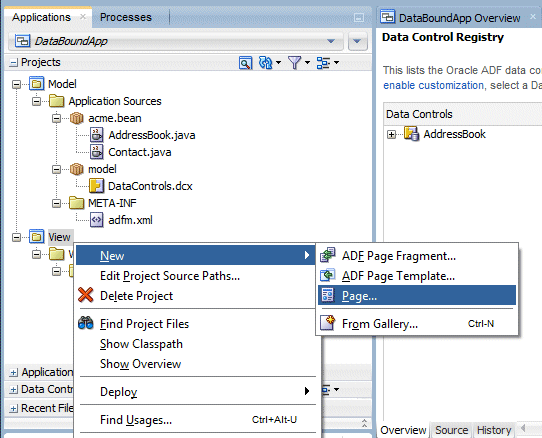Choose Delete Project from context menu

pos(196,296)
